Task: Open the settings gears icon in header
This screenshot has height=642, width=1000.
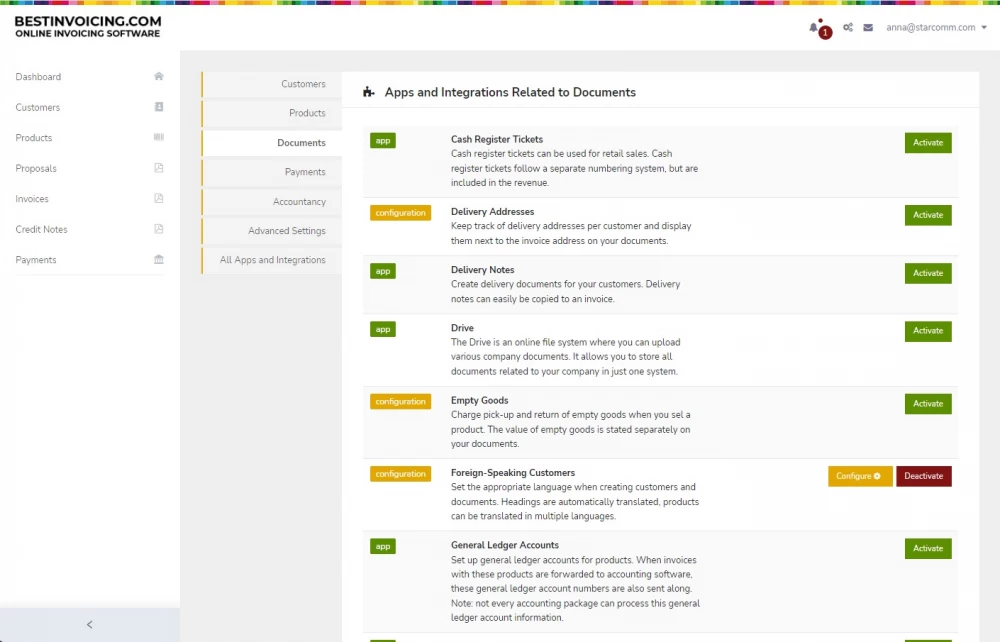Action: point(848,28)
